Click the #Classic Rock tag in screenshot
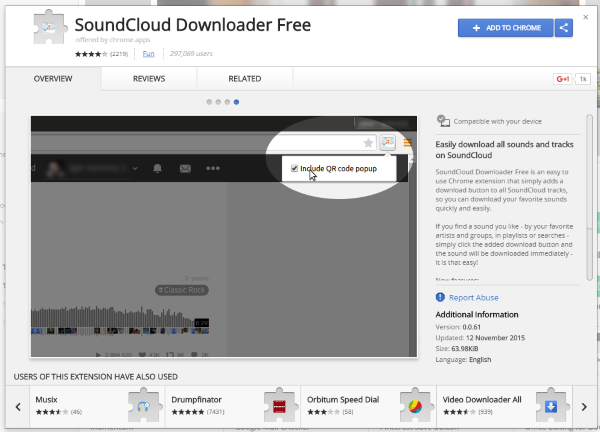 coord(182,290)
